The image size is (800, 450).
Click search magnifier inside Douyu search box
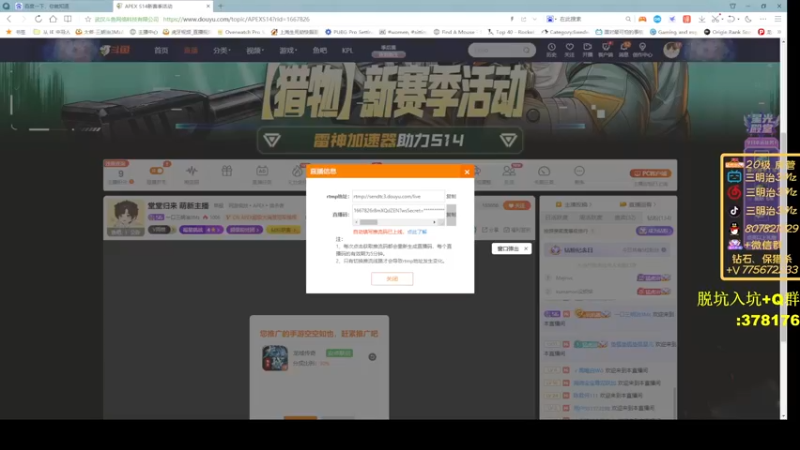tap(527, 50)
